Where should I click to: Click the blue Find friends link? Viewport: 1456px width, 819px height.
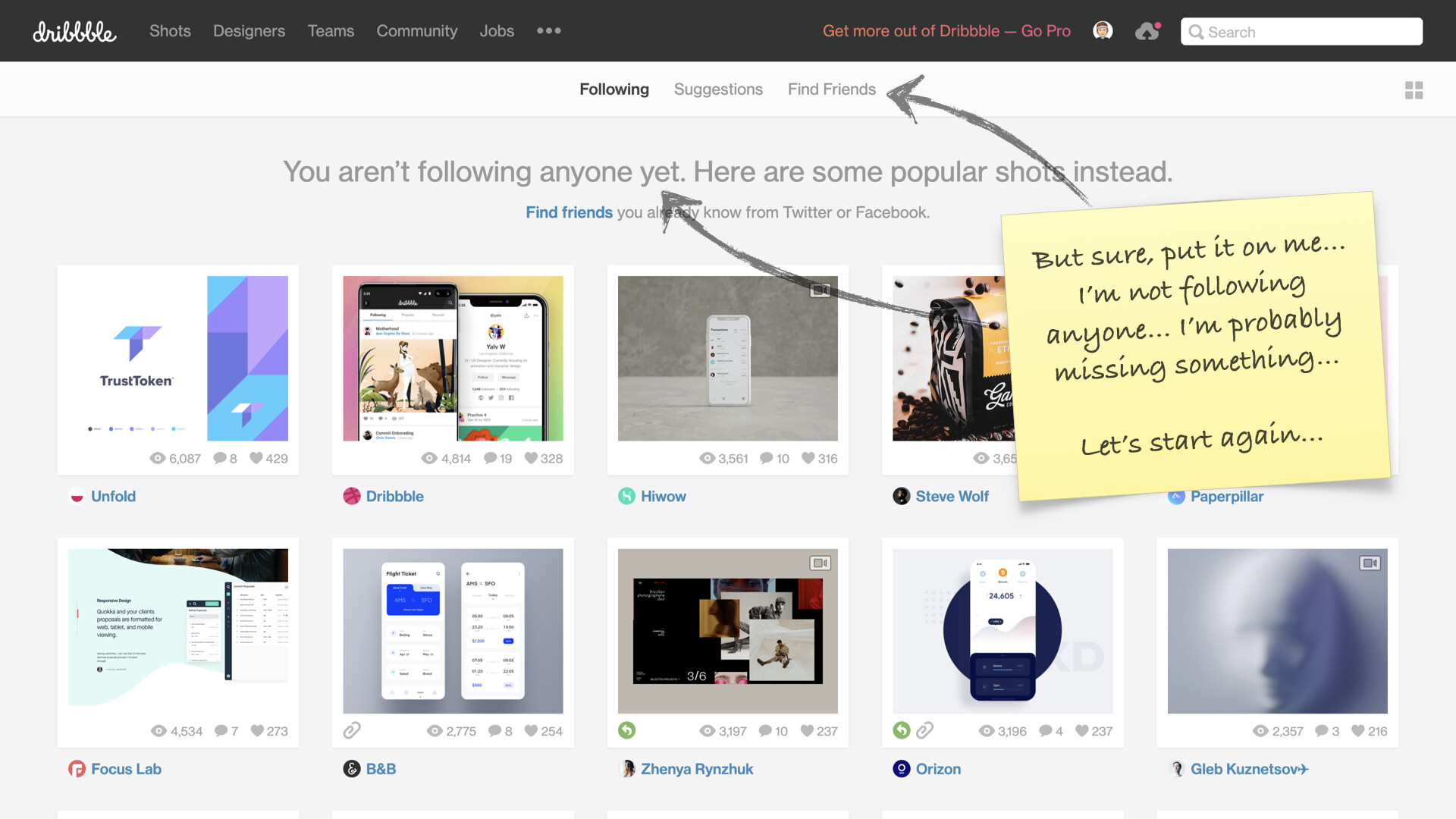(x=569, y=212)
